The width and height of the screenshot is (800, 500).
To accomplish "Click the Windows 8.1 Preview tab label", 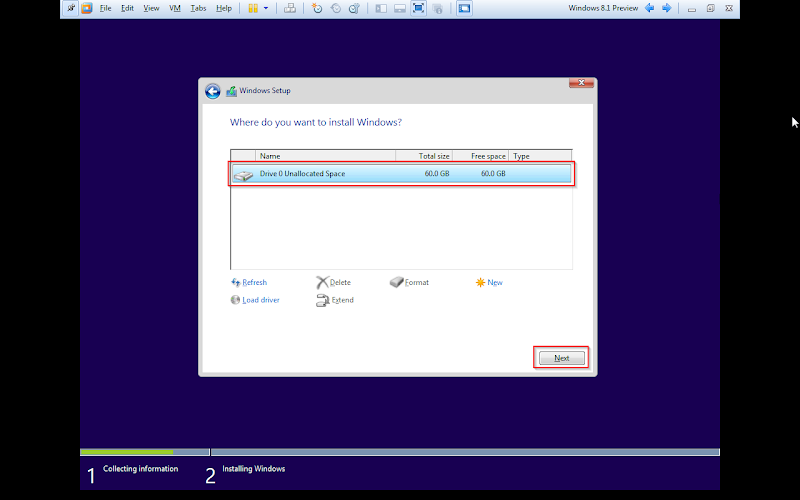I will point(603,8).
